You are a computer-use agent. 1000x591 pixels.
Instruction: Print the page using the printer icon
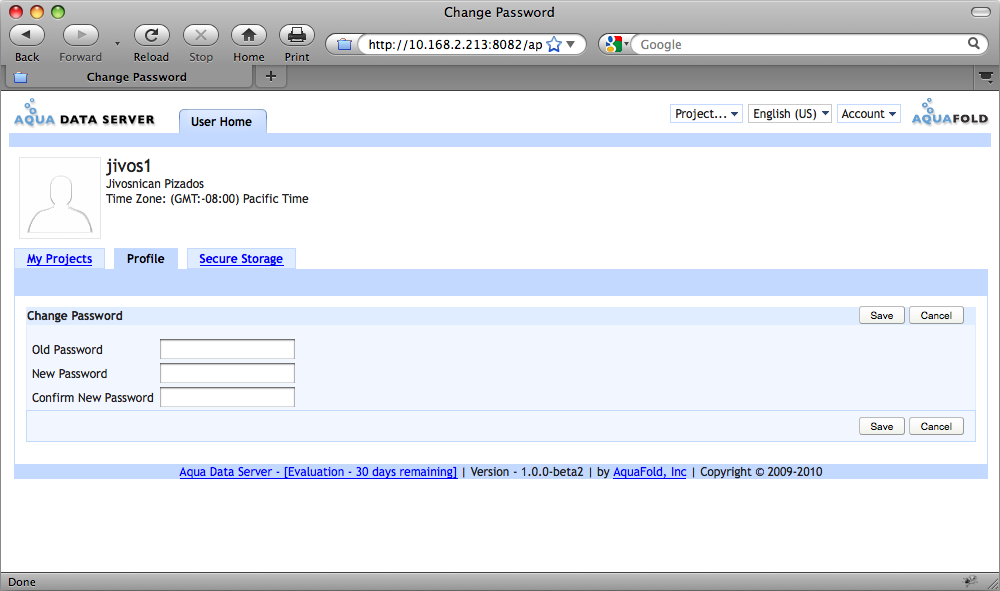click(x=297, y=35)
